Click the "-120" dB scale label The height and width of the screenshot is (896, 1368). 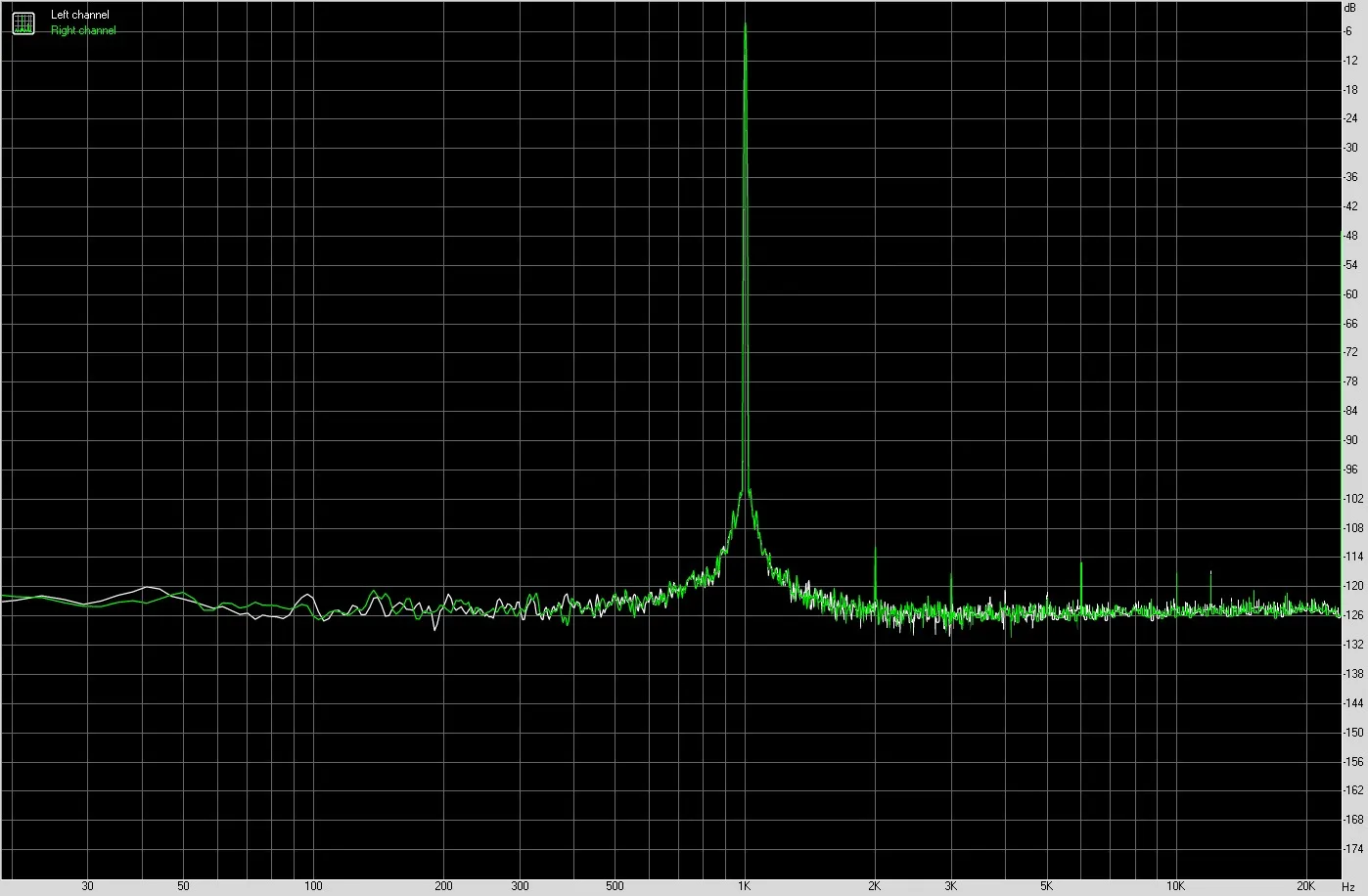point(1352,586)
